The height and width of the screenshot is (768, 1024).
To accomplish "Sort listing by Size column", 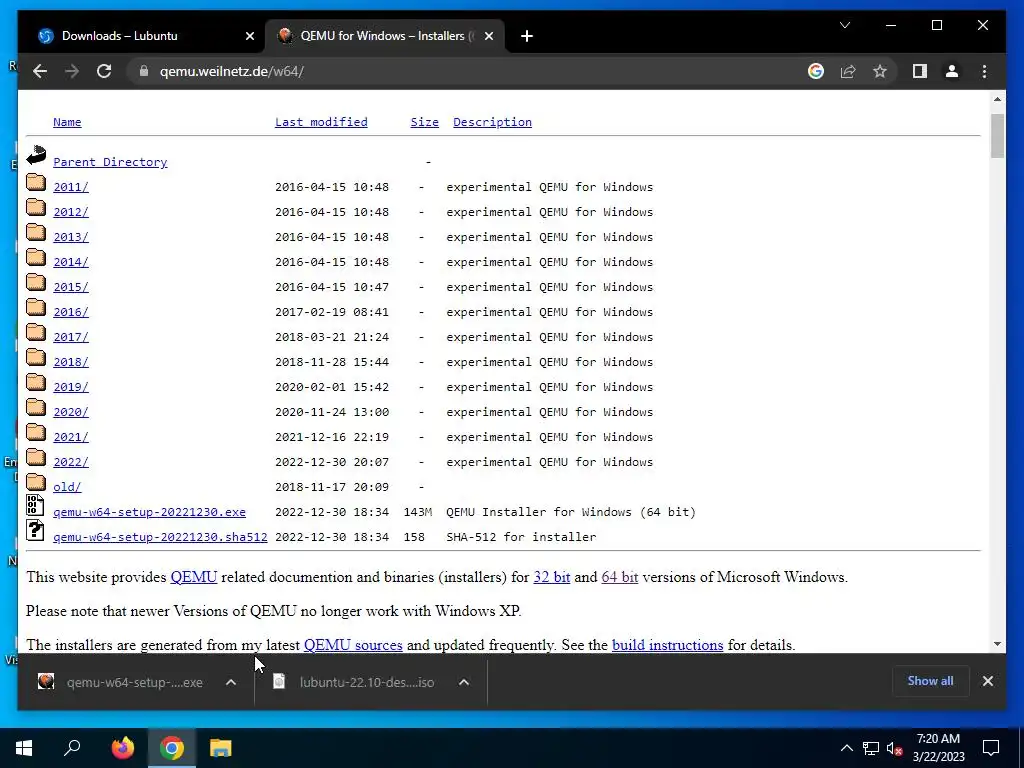I will [x=424, y=122].
